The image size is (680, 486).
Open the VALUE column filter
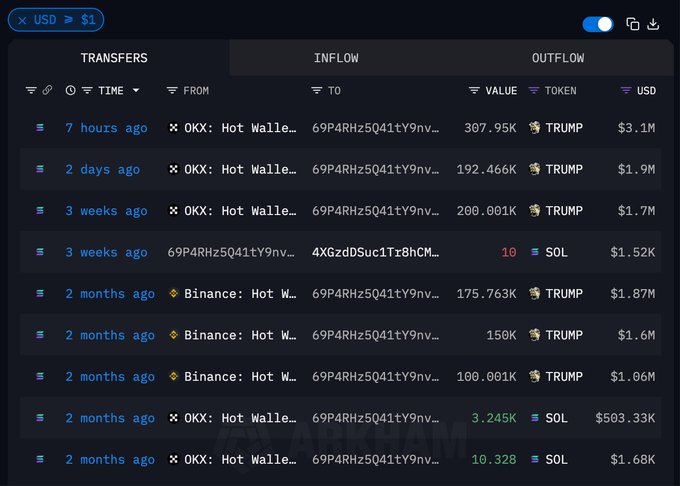[474, 90]
